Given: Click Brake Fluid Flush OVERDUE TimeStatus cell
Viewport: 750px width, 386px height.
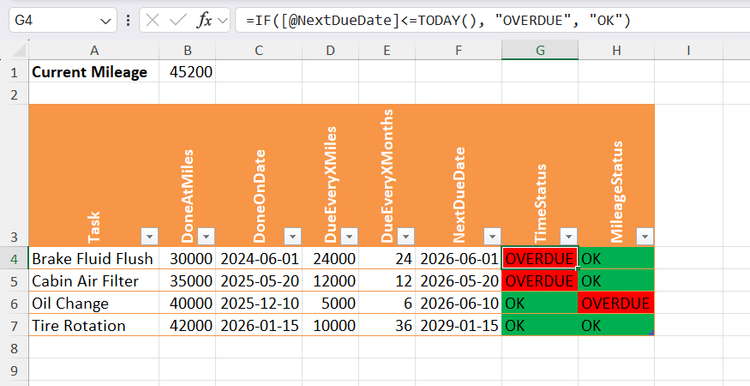Looking at the screenshot, I should 540,258.
